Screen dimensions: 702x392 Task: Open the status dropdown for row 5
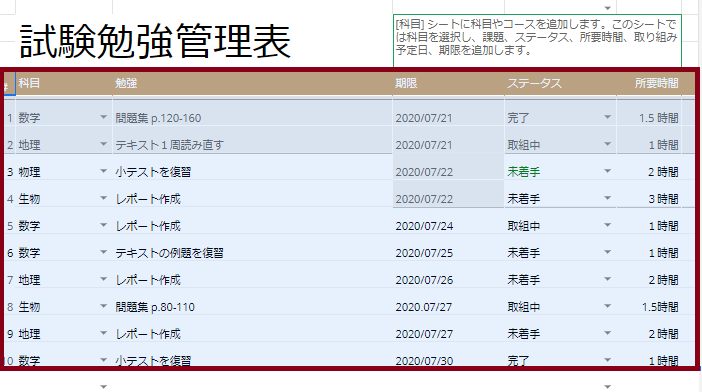pyautogui.click(x=608, y=225)
